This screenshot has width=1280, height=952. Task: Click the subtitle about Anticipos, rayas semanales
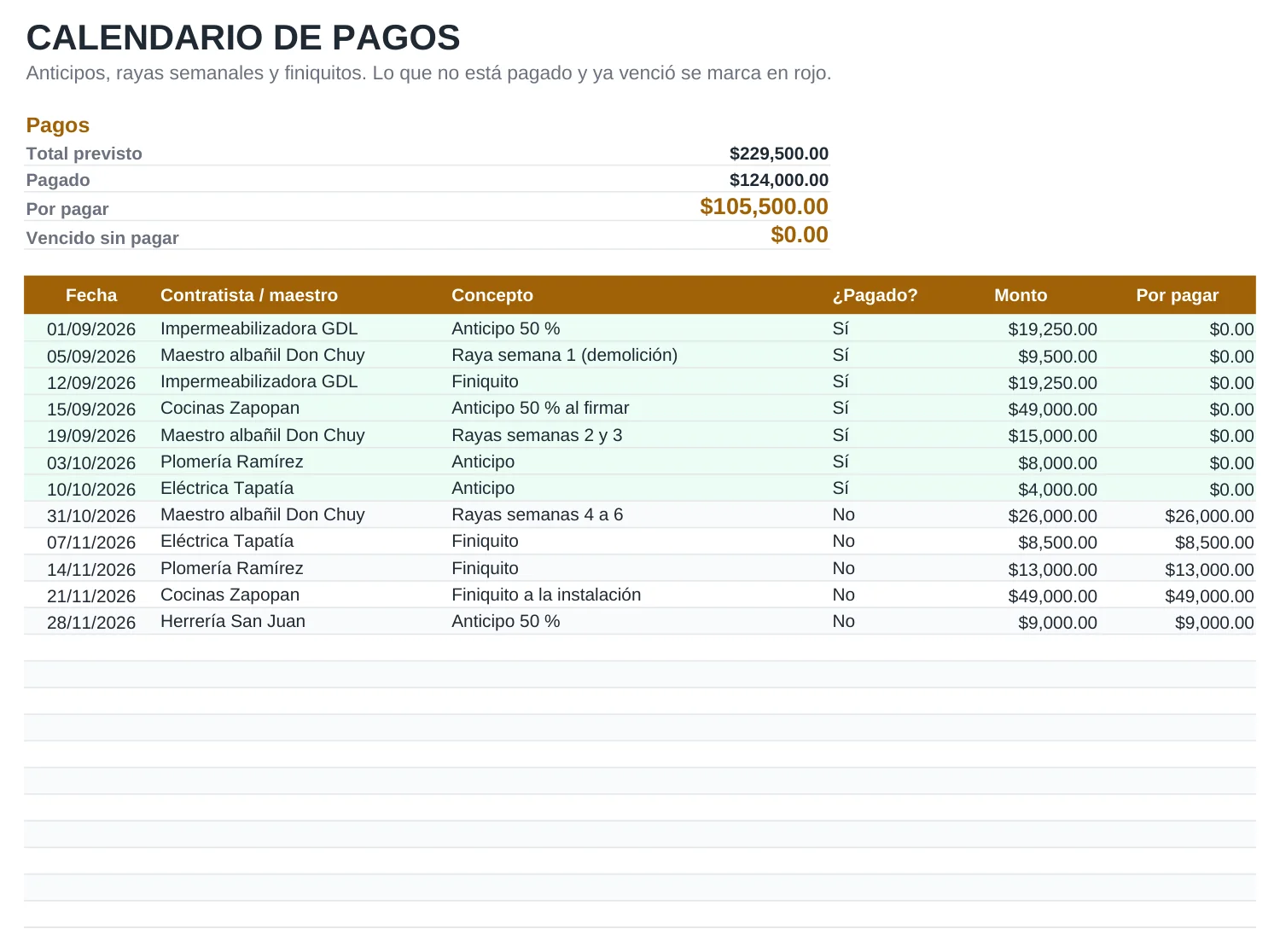pyautogui.click(x=428, y=73)
